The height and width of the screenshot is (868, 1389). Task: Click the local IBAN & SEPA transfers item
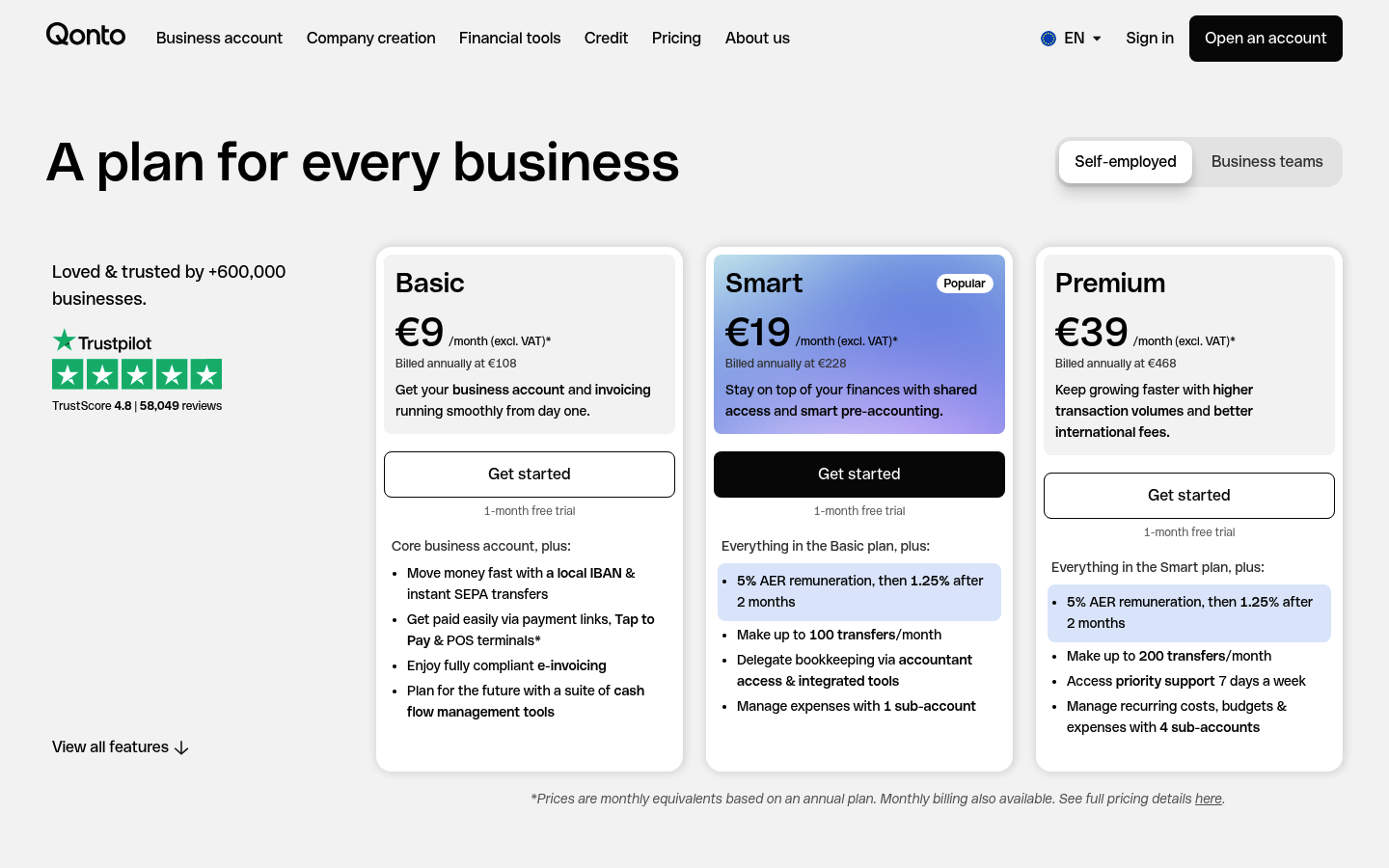click(521, 583)
